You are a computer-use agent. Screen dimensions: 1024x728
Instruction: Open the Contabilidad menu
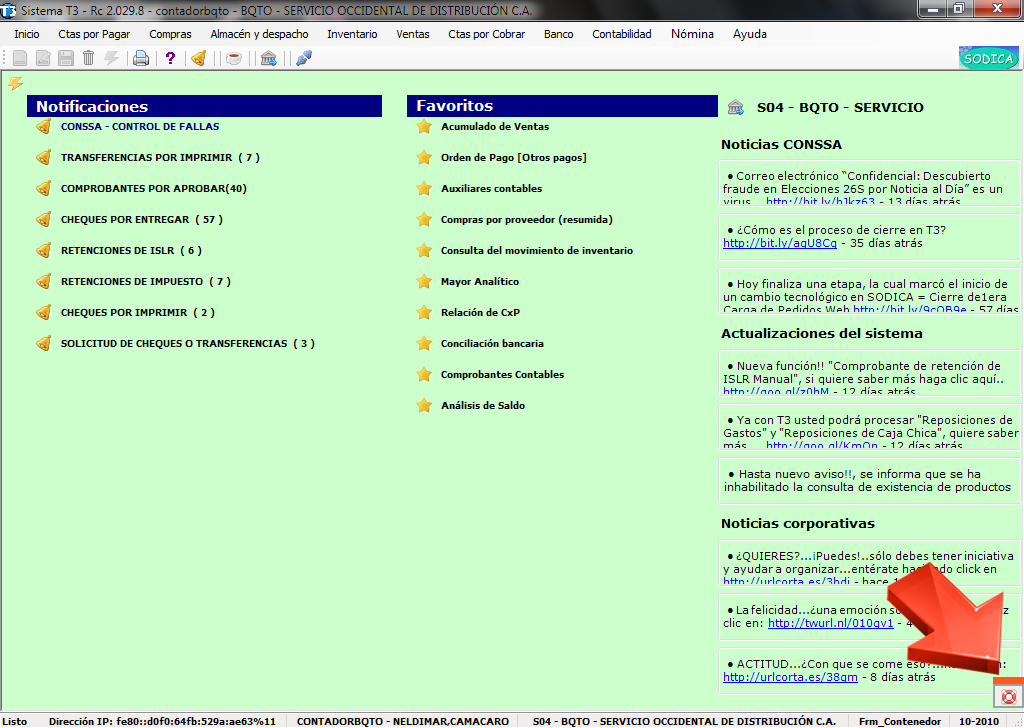click(x=622, y=34)
